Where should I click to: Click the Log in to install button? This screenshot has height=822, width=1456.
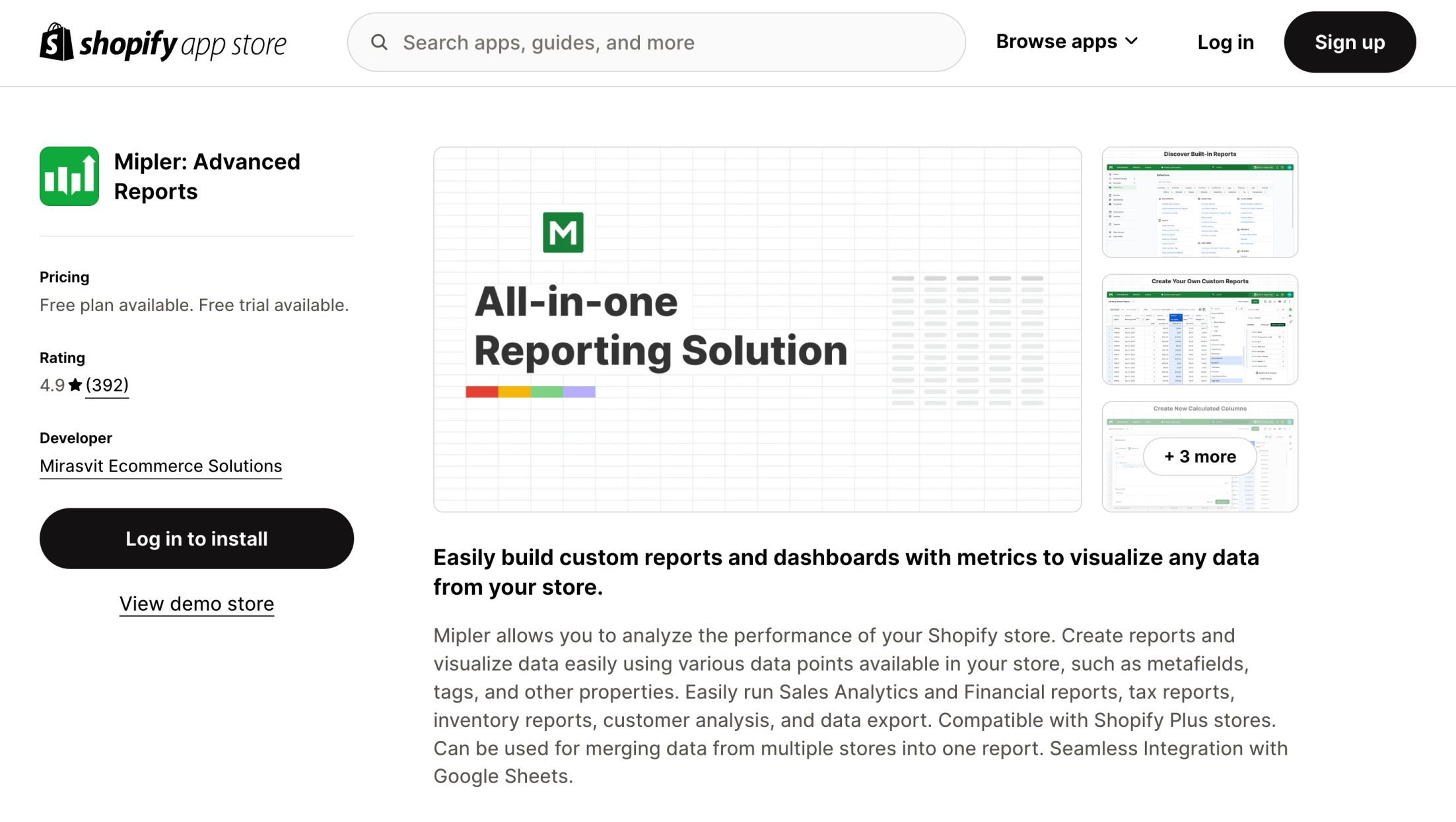(196, 539)
